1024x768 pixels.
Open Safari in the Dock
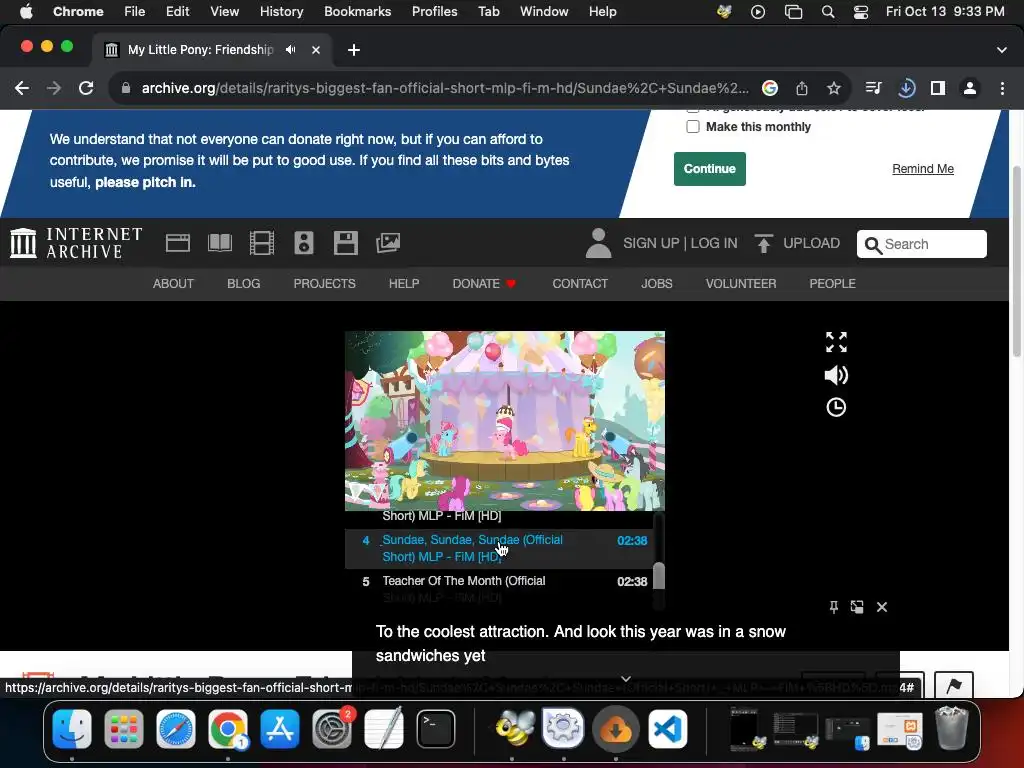[176, 728]
